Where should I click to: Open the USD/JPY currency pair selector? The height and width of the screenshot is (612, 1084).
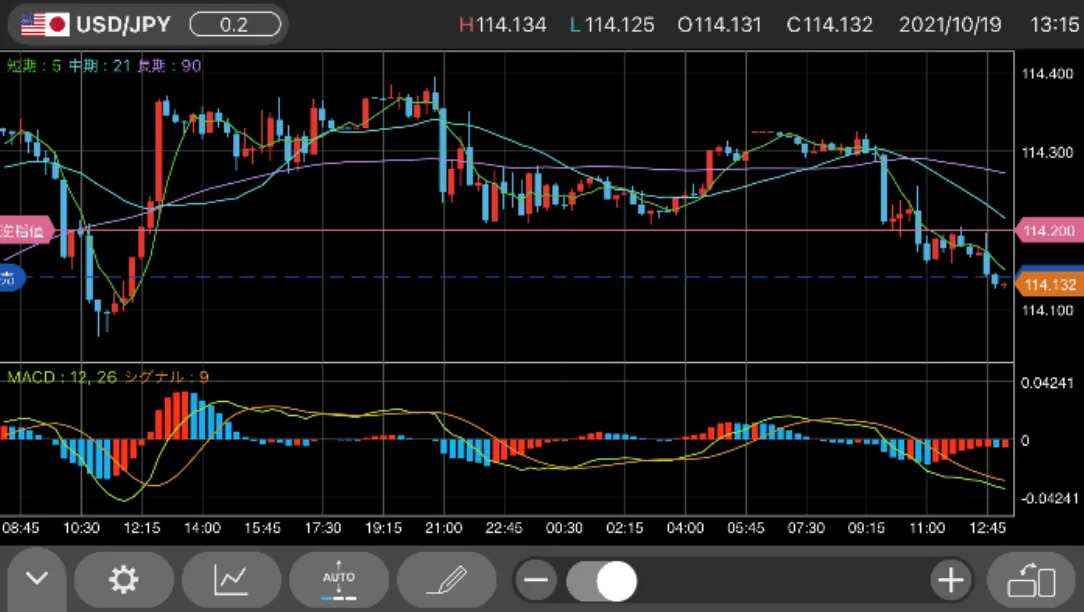click(x=126, y=25)
